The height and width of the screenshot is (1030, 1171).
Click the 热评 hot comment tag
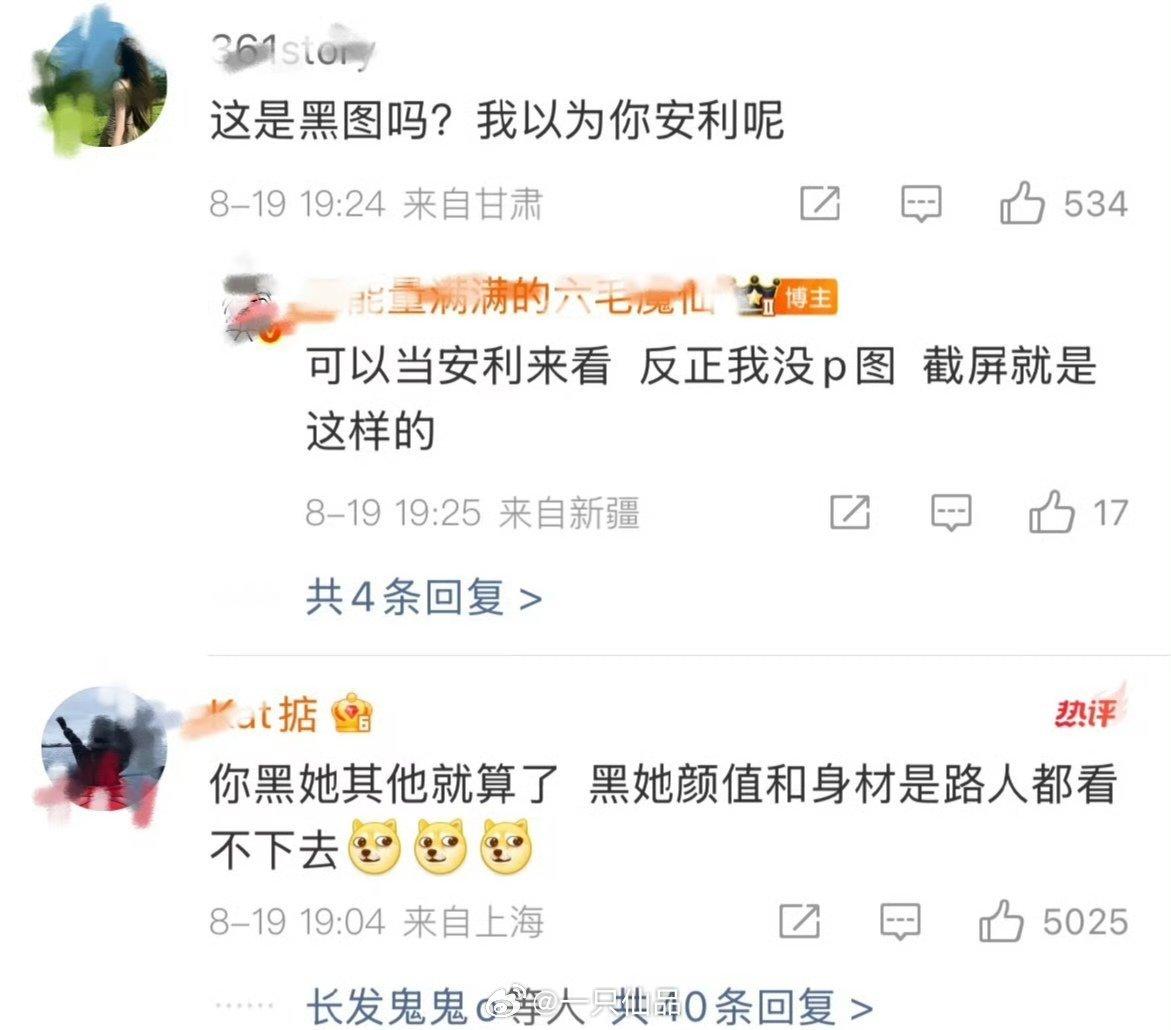[1087, 710]
